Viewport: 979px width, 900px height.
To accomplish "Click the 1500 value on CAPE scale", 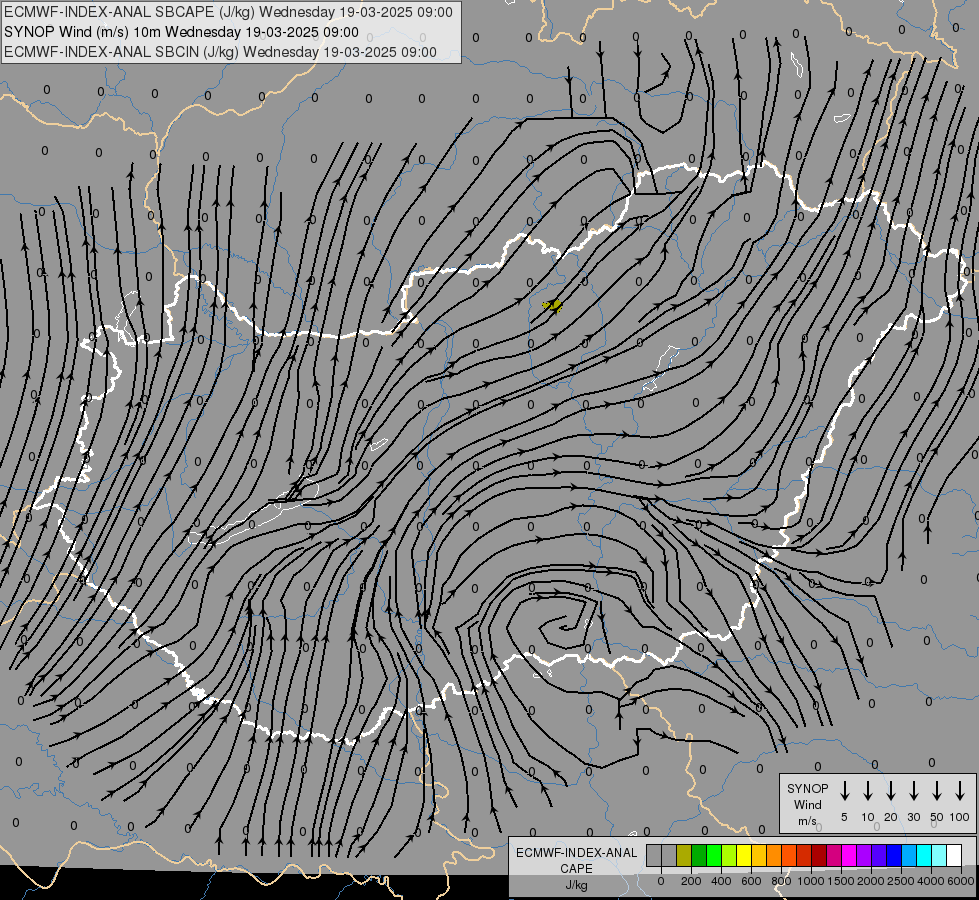I will click(841, 881).
